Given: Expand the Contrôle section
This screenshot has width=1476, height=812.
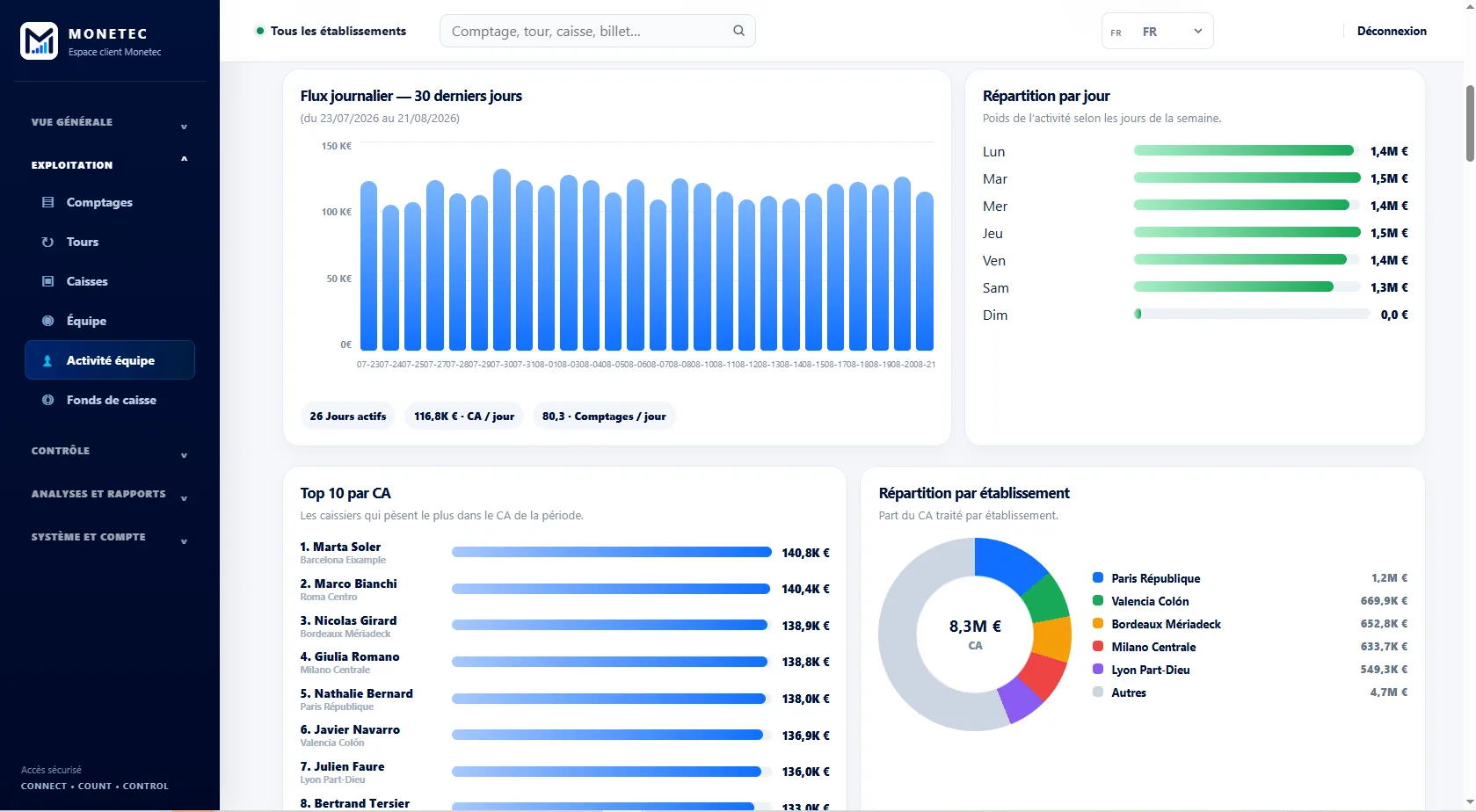Looking at the screenshot, I should [110, 451].
